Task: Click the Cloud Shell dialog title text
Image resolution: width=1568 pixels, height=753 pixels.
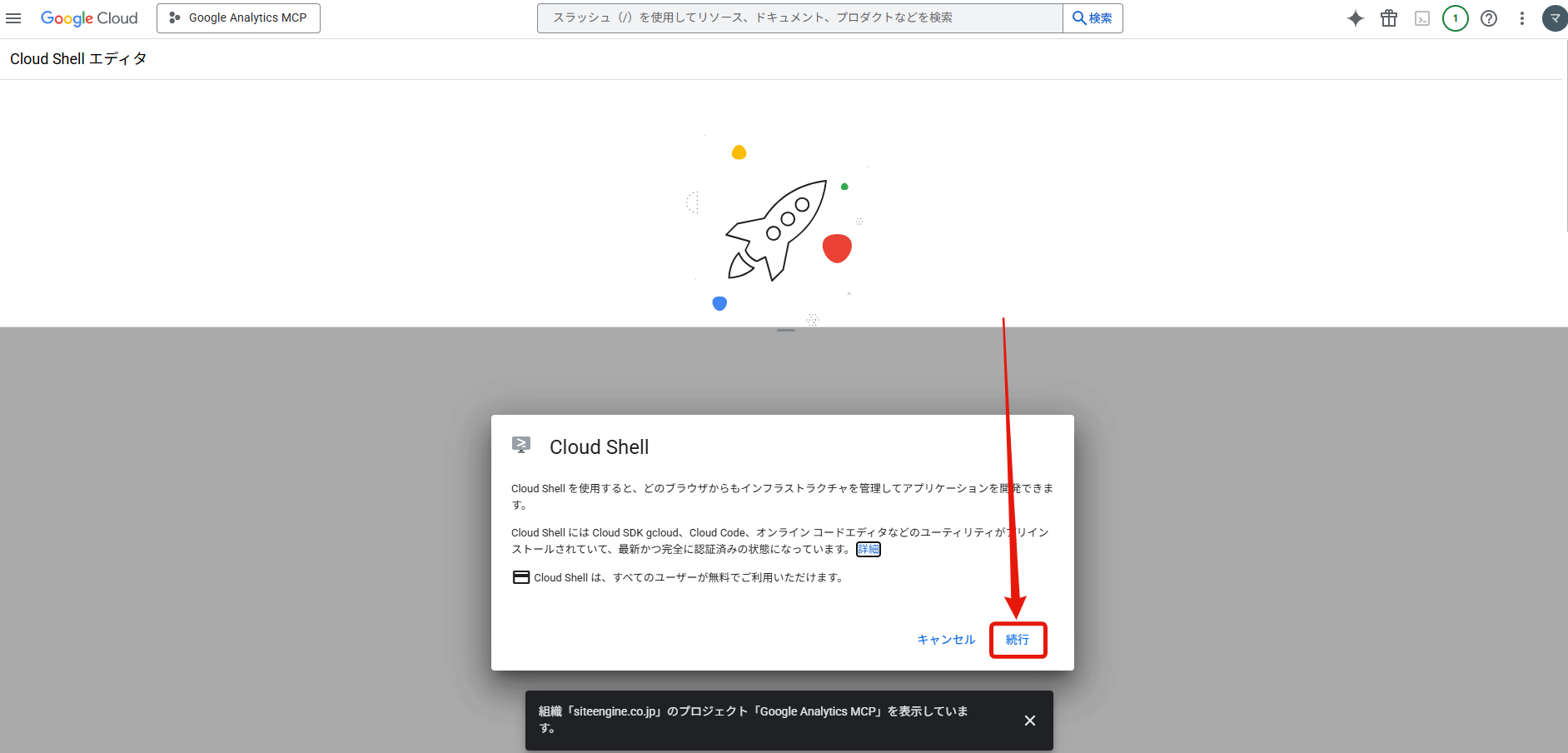Action: (x=599, y=447)
